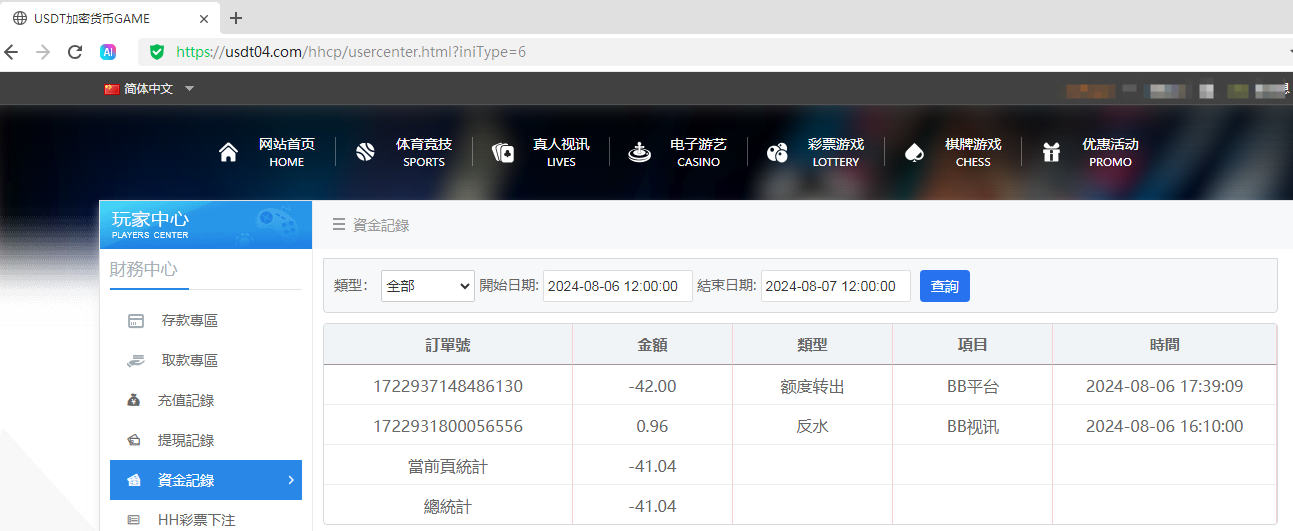Screen dimensions: 1293x531
Task: Expand the 資金記錄 sidebar chevron arrow
Action: pyautogui.click(x=291, y=480)
